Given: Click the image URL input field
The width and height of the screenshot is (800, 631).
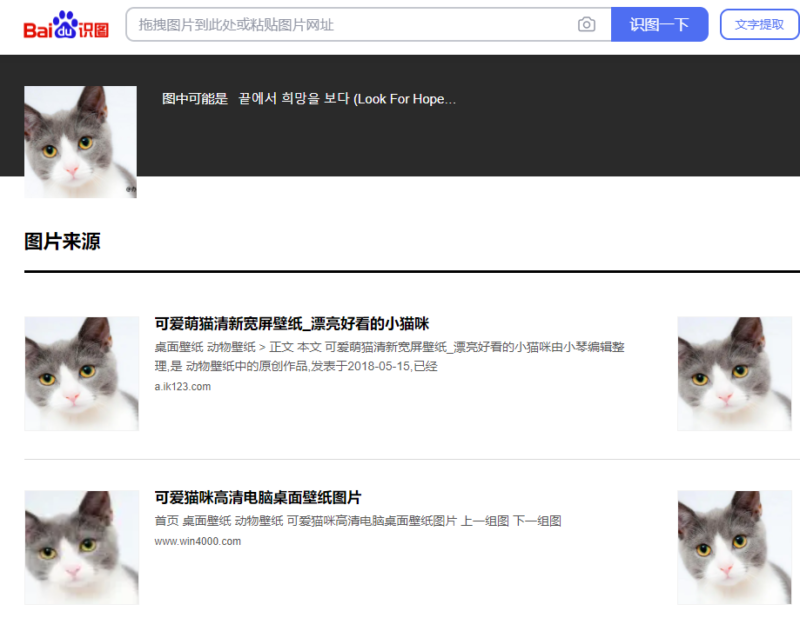Looking at the screenshot, I should coord(350,24).
